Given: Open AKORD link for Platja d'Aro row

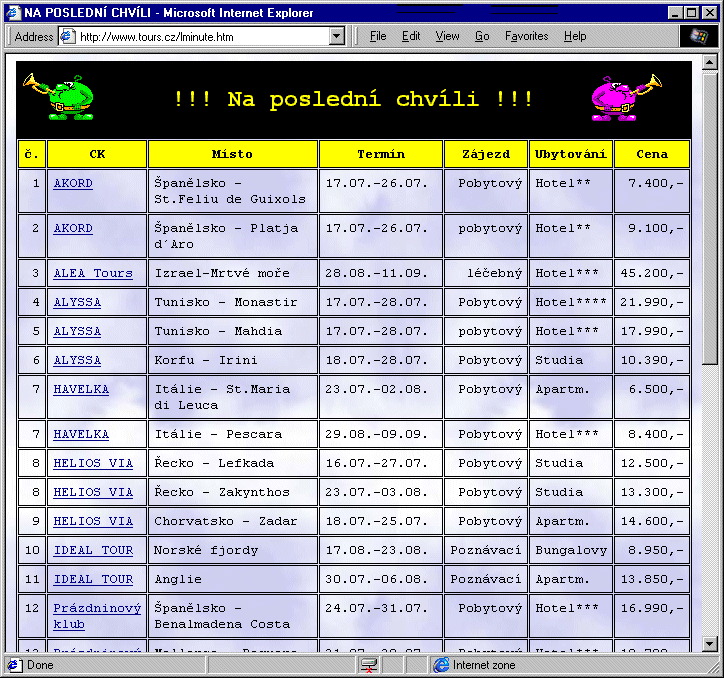Looking at the screenshot, I should click(73, 228).
